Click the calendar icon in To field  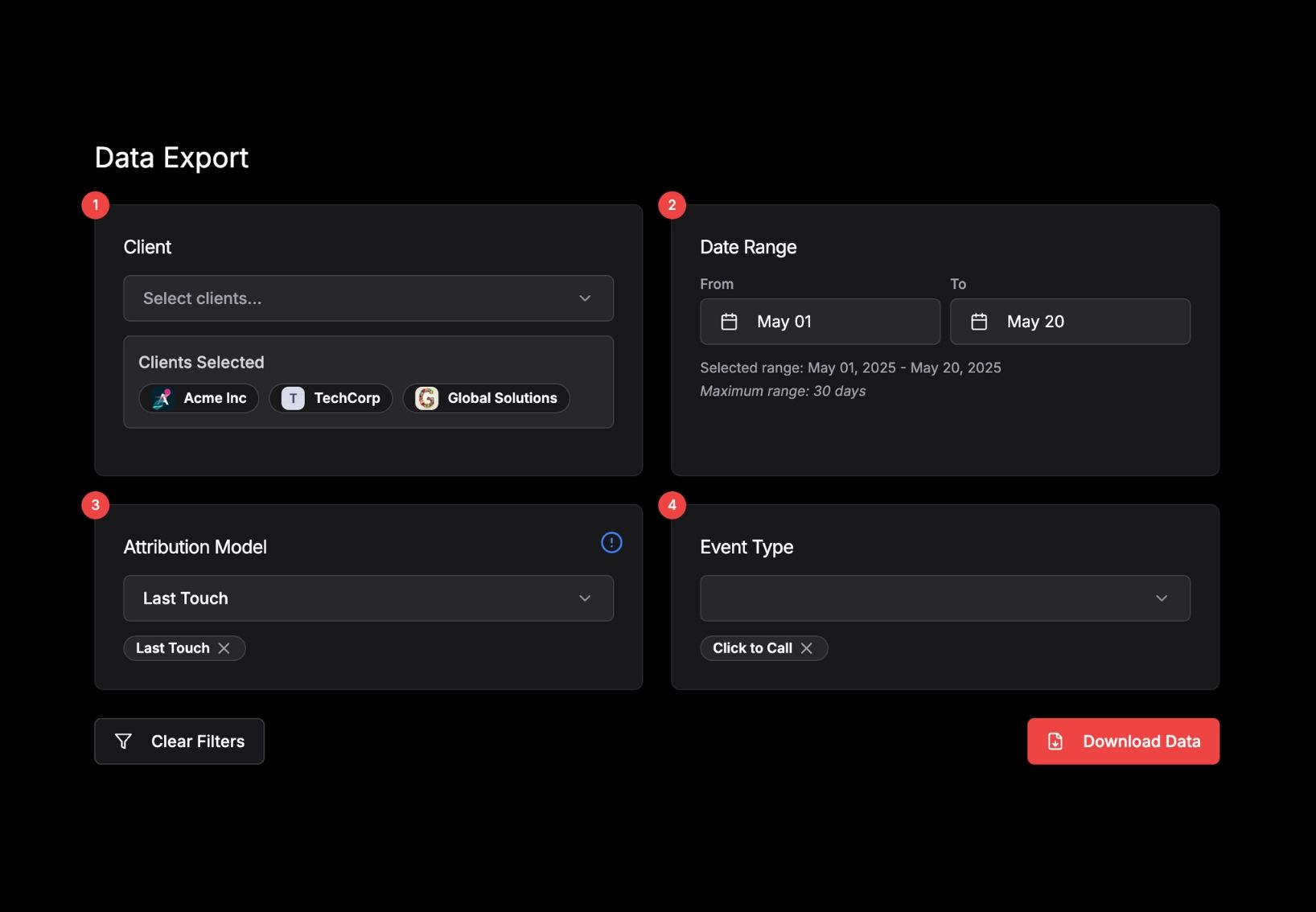coord(979,322)
